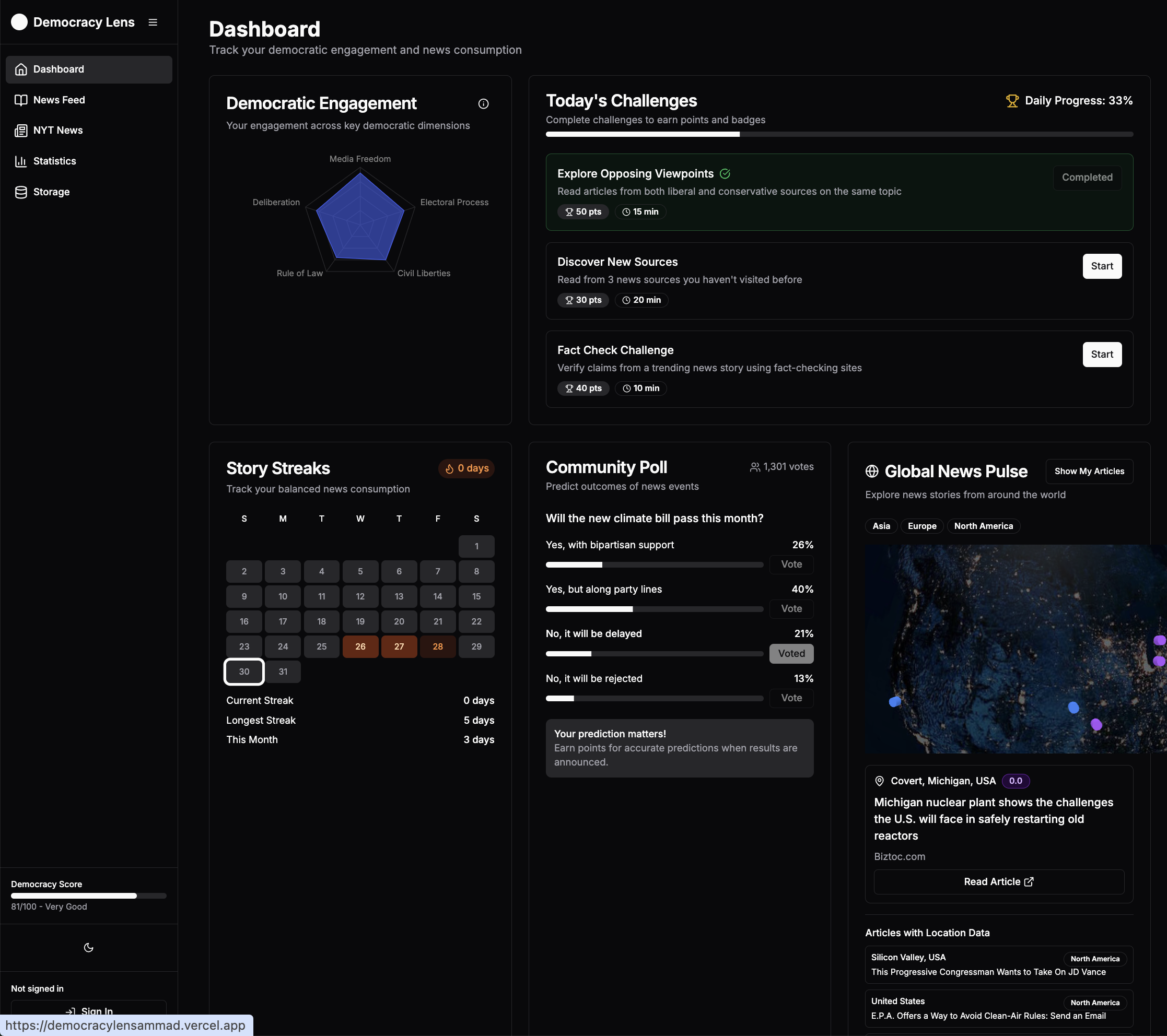
Task: Select day 30 in the Story Streaks calendar
Action: point(244,672)
